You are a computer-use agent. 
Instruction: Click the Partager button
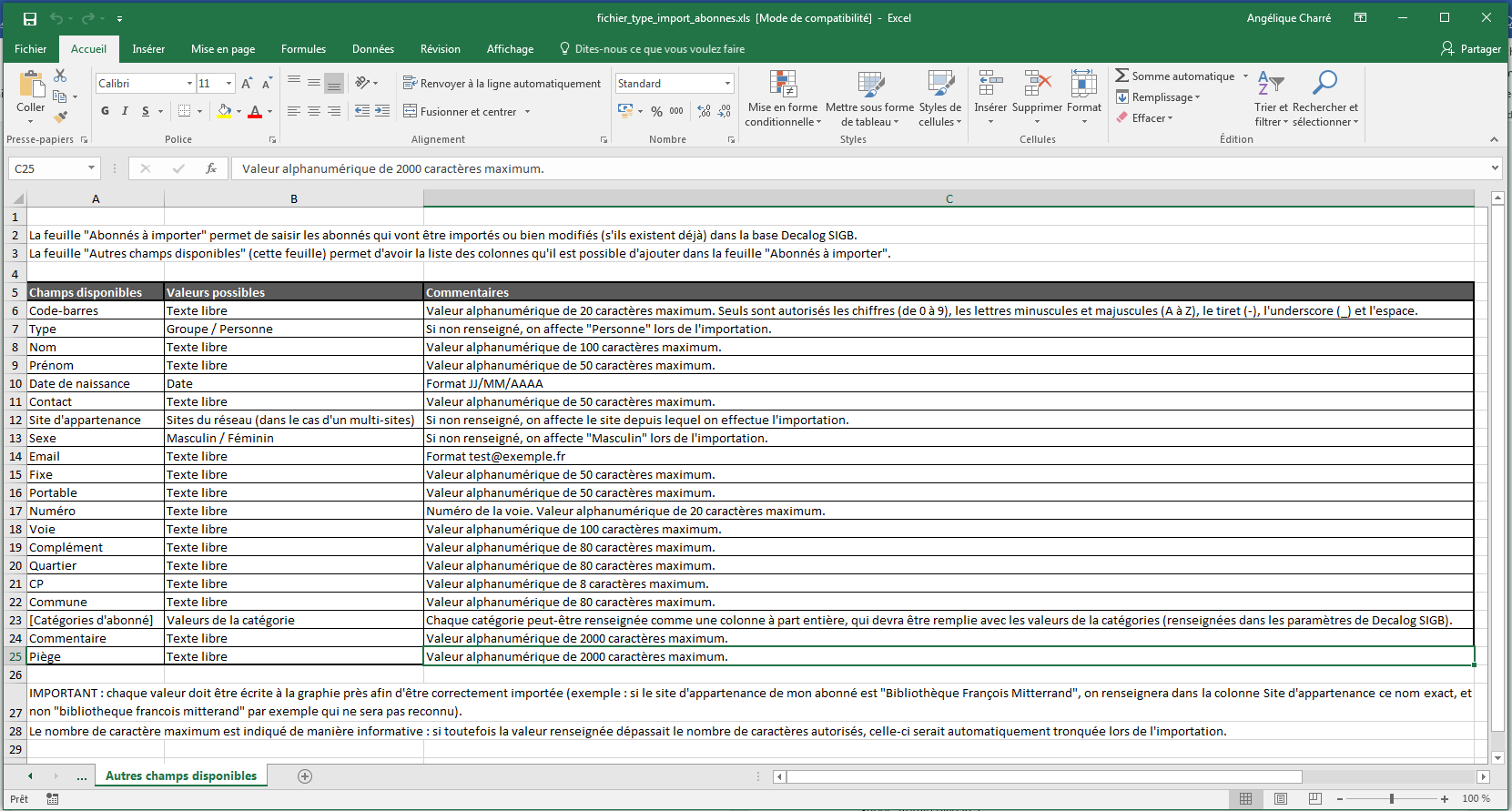click(1470, 49)
